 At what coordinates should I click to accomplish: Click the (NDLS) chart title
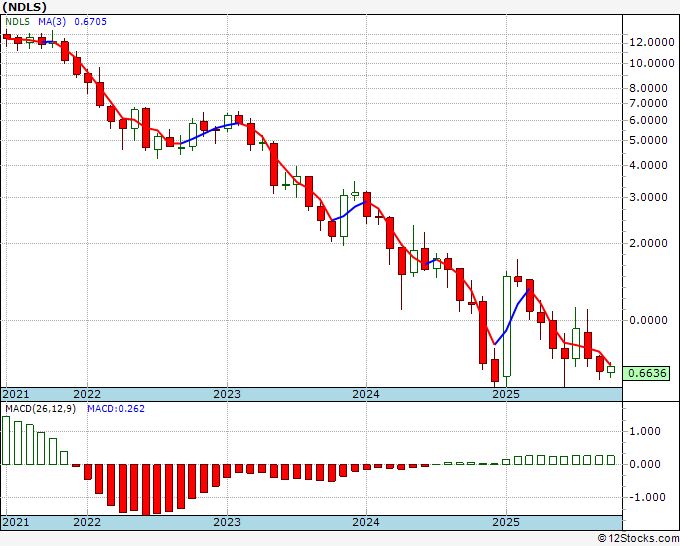tap(24, 7)
